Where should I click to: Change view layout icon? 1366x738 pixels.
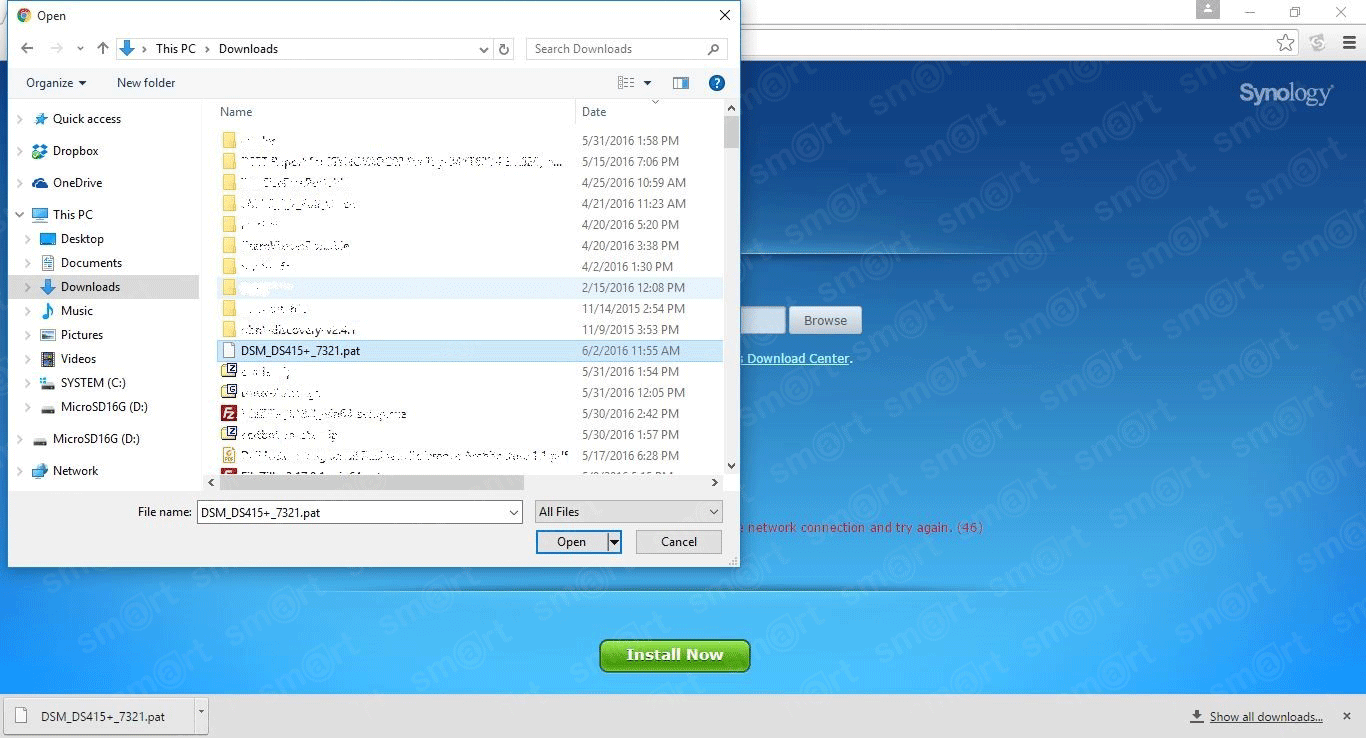[x=626, y=83]
